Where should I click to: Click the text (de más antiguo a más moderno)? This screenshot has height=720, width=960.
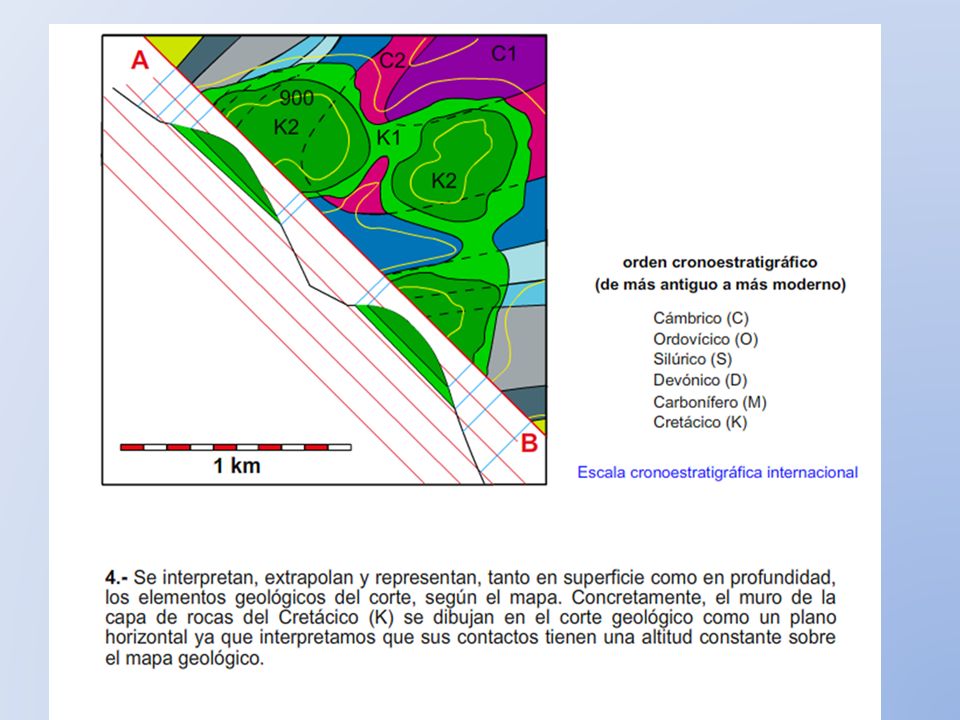pos(720,285)
